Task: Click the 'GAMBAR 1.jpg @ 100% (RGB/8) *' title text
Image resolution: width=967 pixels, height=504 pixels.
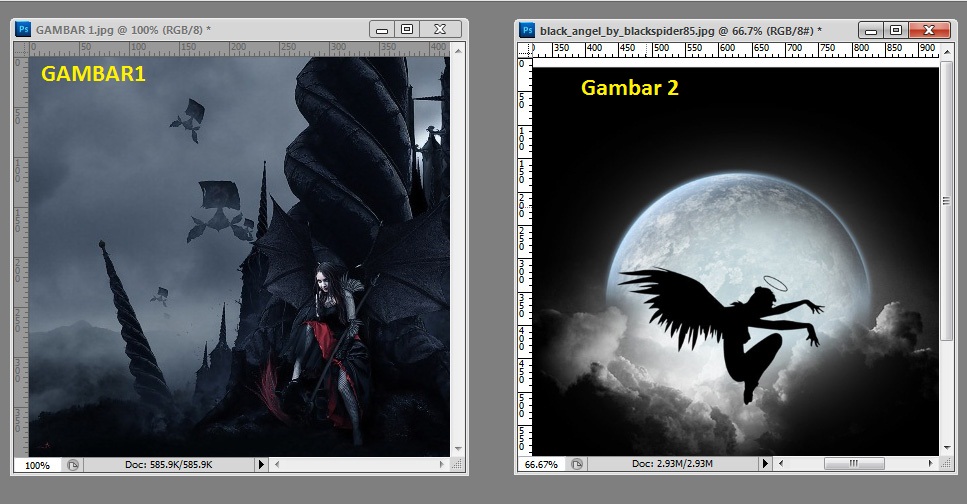Action: coord(123,30)
